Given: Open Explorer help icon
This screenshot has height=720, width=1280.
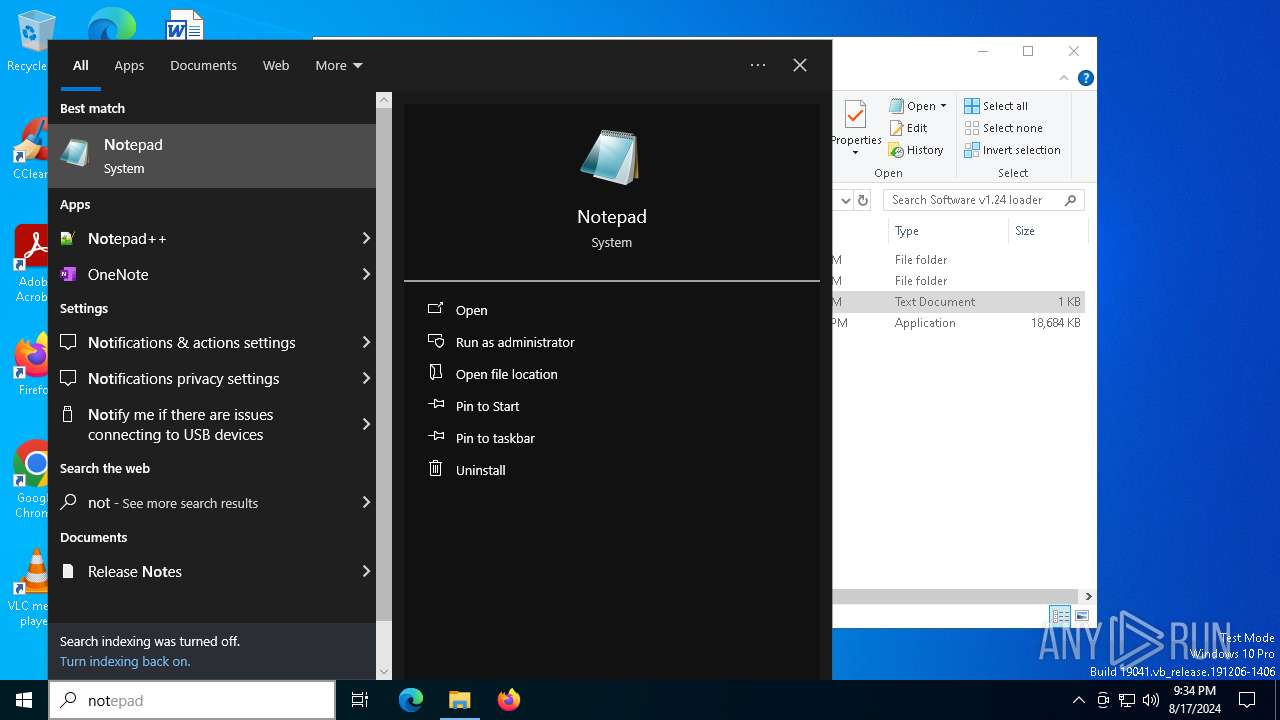Looking at the screenshot, I should click(1086, 78).
